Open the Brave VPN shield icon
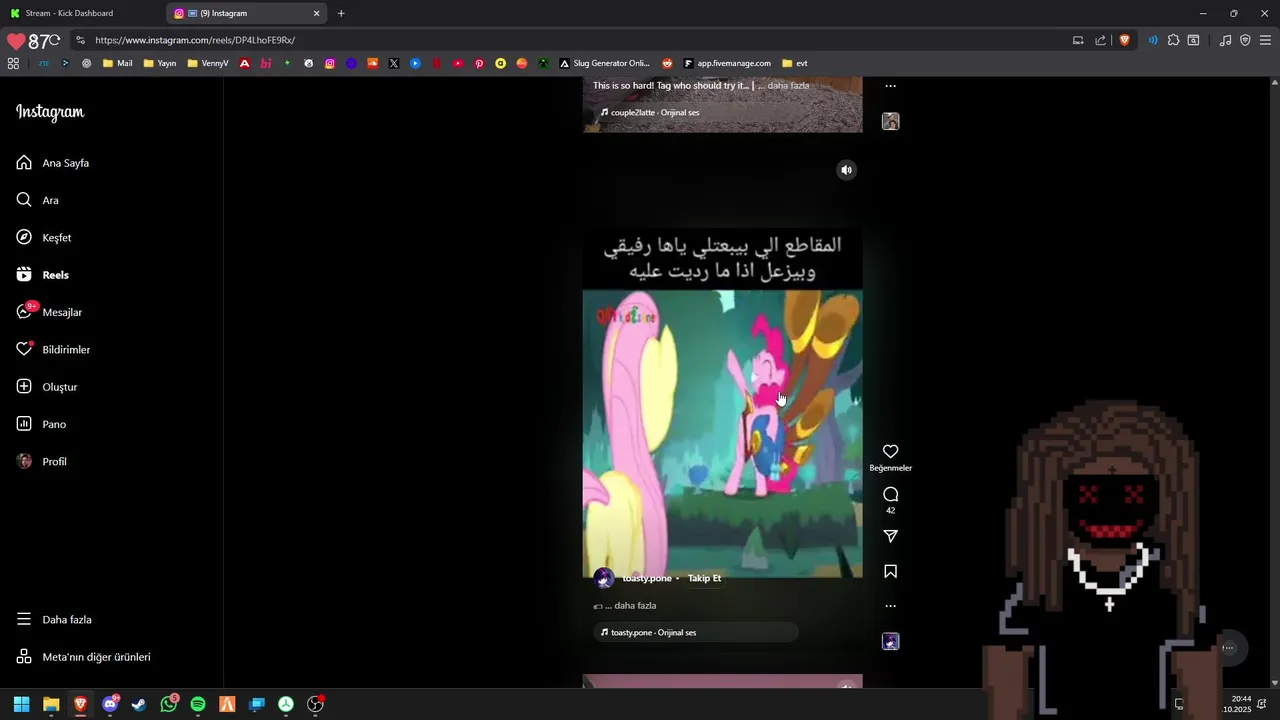 click(1245, 40)
